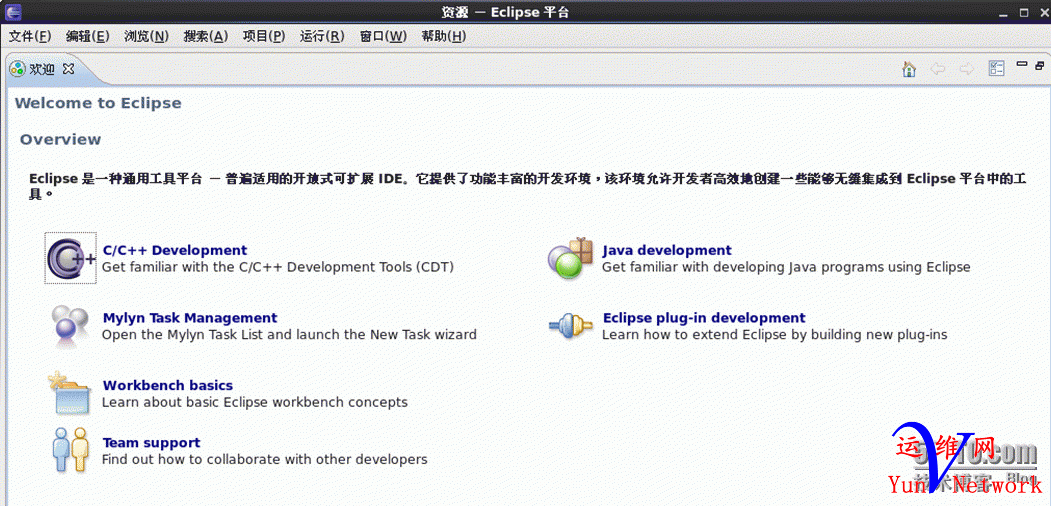Click the Eclipse icon on 欢迎 tab
Image resolution: width=1051 pixels, height=506 pixels.
17,68
